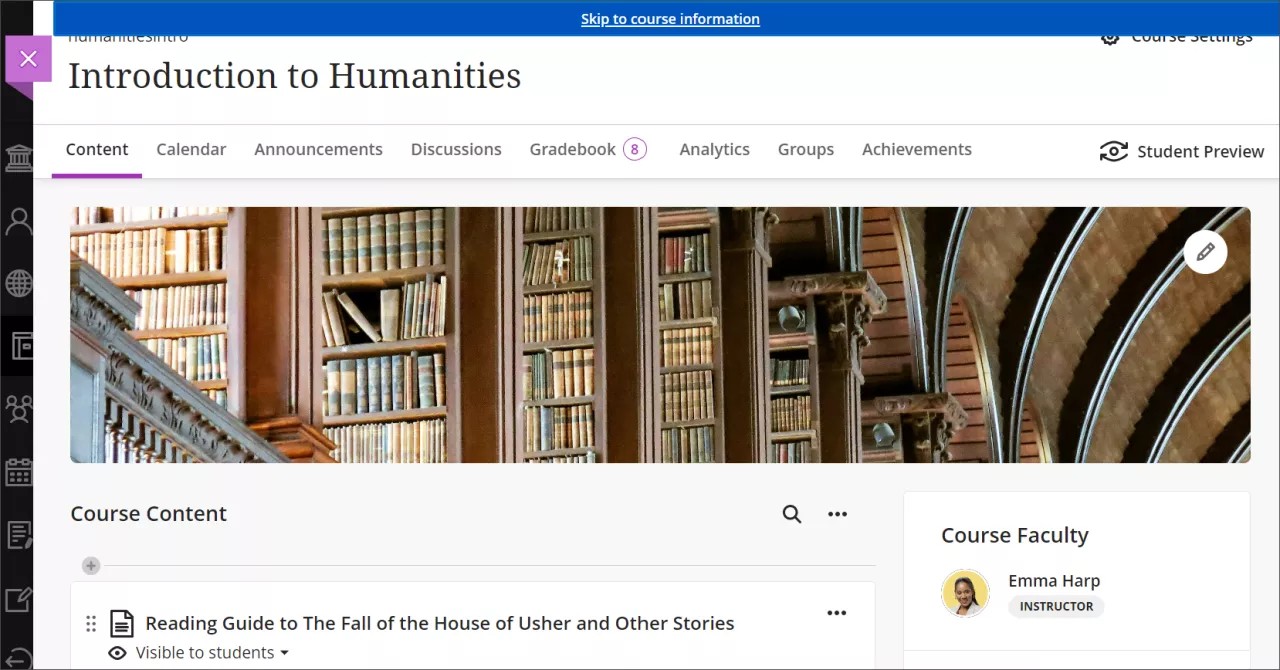Open Organizations from the left sidebar
Viewport: 1280px width, 670px height.
tap(18, 408)
